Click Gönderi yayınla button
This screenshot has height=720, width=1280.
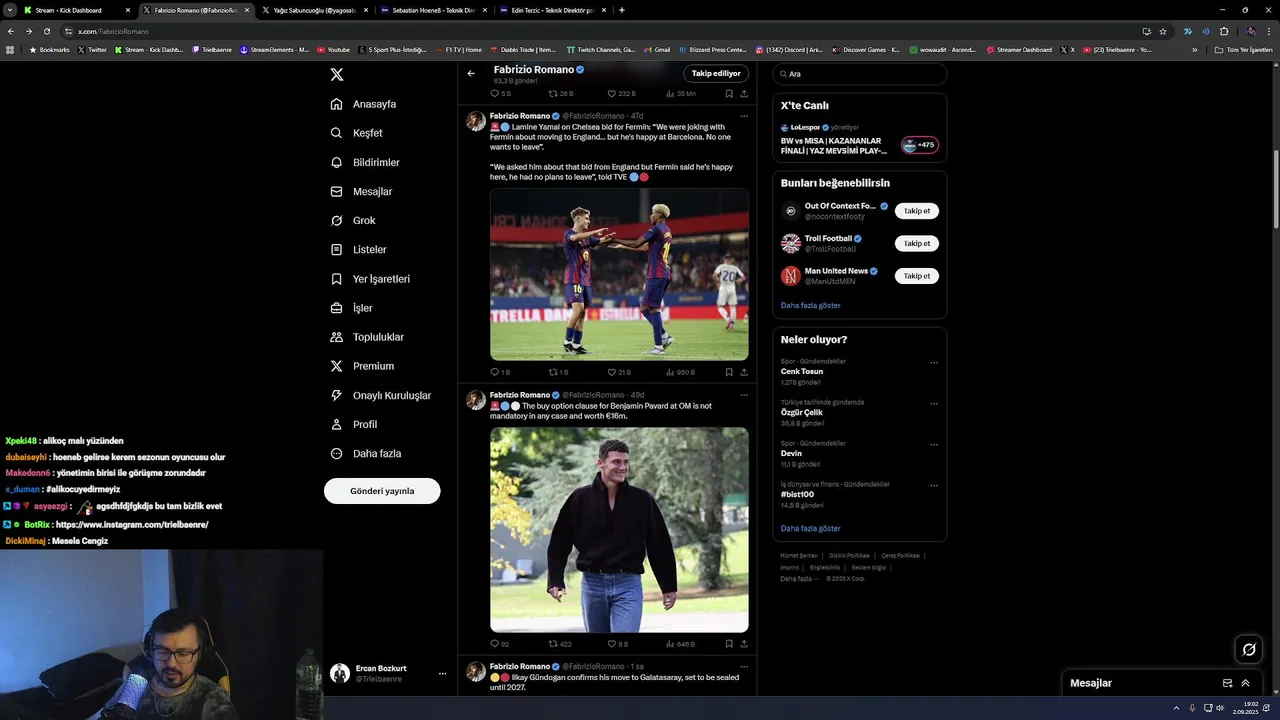coord(382,491)
